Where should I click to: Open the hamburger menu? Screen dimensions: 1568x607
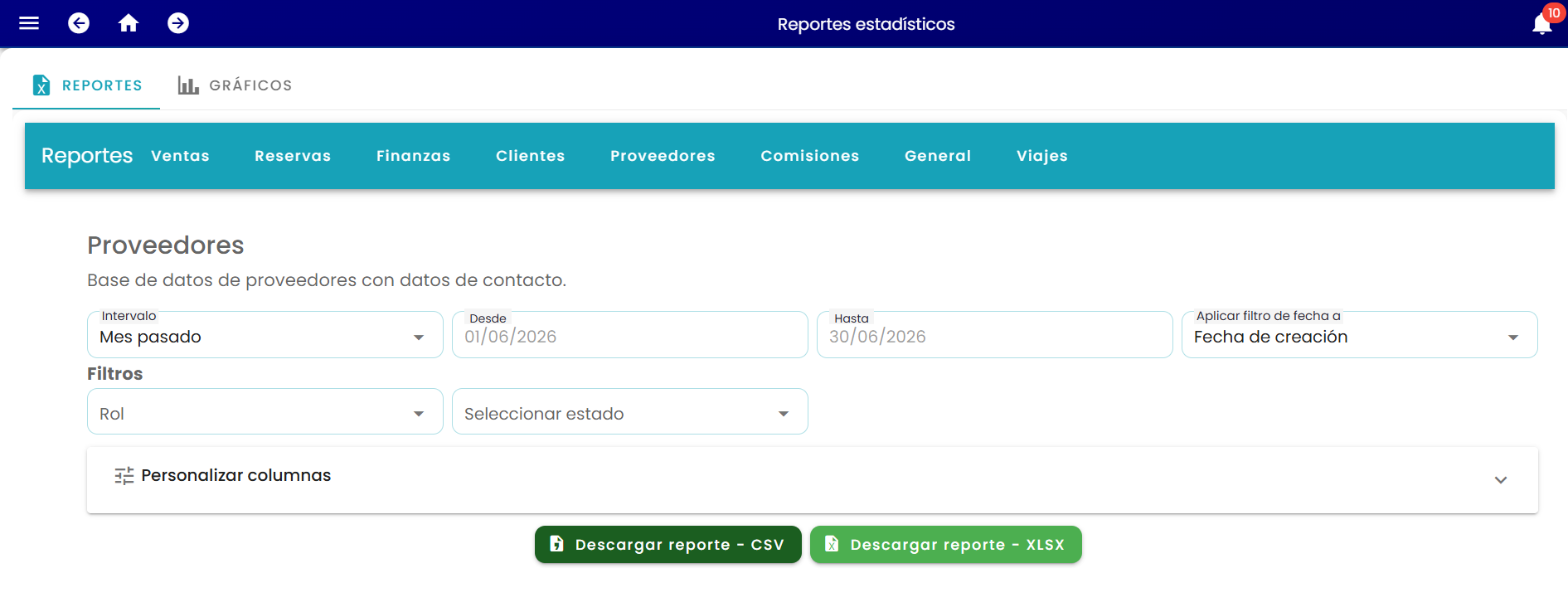[29, 23]
